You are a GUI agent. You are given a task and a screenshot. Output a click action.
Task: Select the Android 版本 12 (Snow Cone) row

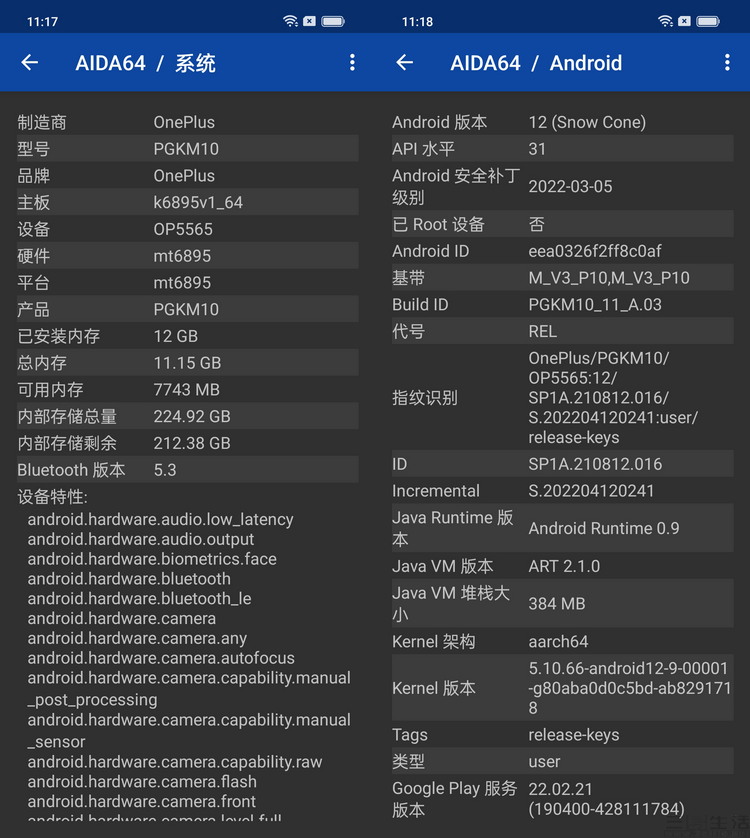562,122
